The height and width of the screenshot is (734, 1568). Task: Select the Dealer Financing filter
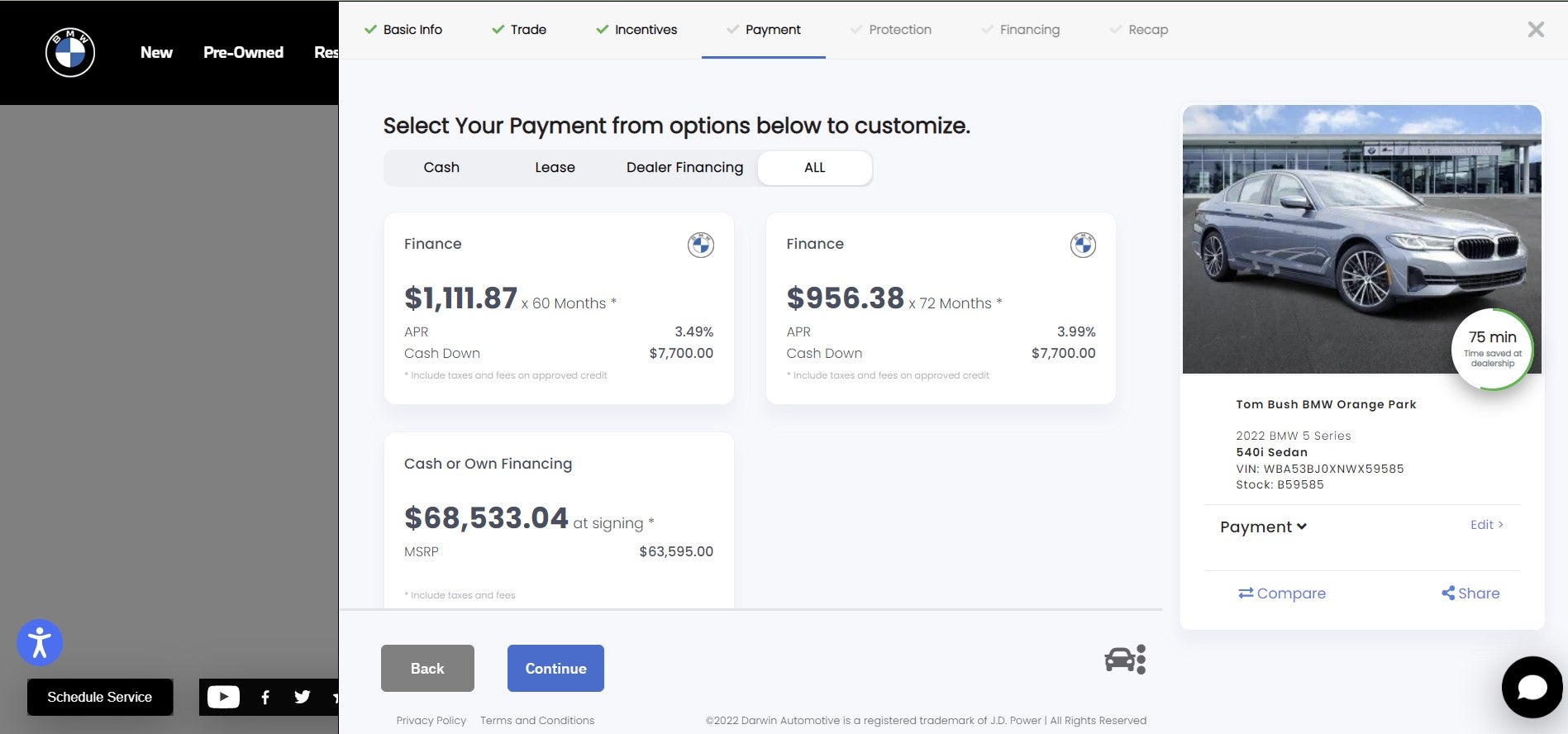[x=684, y=168]
